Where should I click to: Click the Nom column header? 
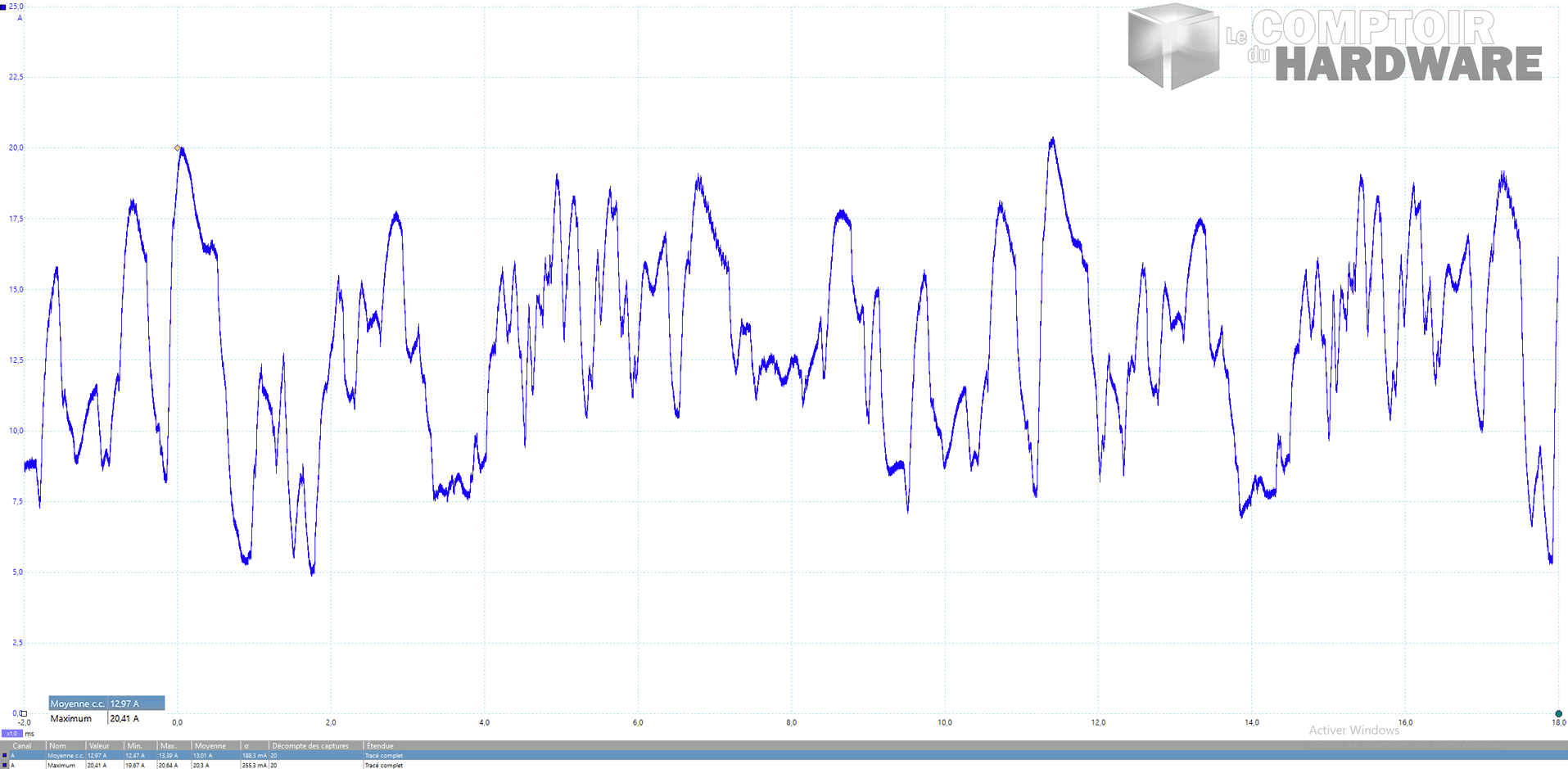point(57,746)
